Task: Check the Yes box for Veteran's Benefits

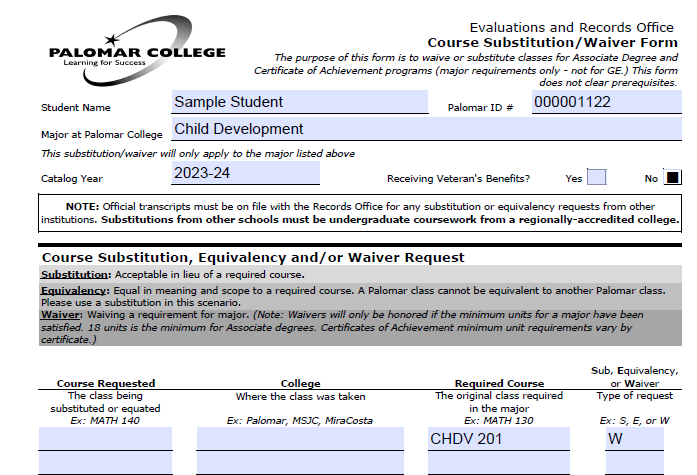Action: [596, 177]
